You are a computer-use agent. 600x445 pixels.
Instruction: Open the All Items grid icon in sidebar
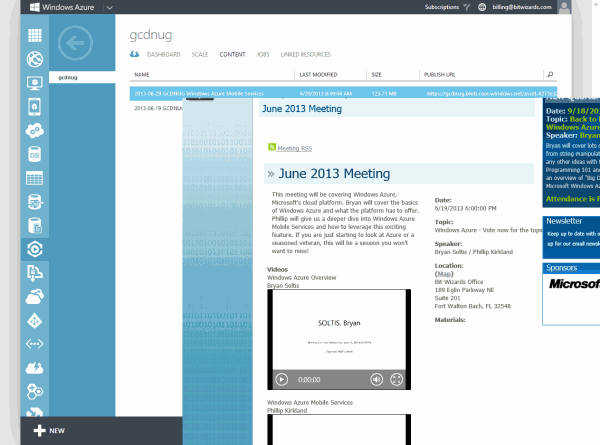(x=34, y=36)
